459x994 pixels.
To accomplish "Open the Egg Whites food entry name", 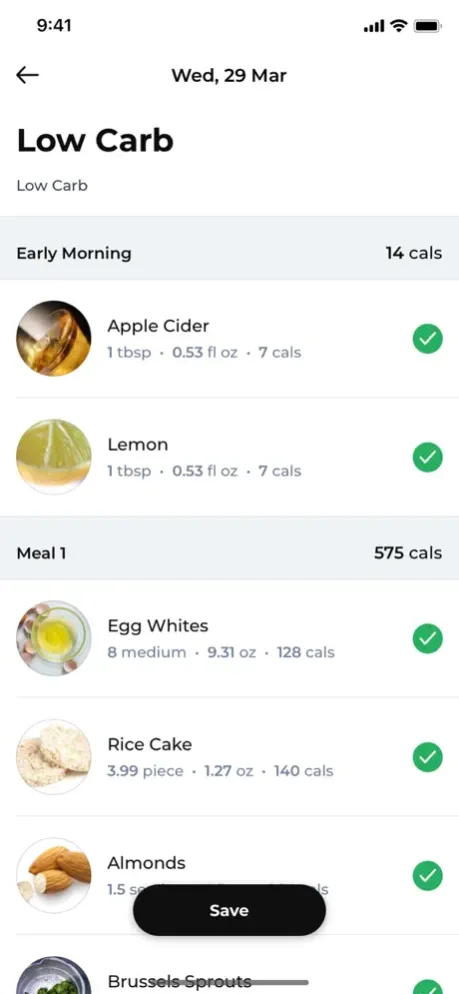I will tap(158, 626).
